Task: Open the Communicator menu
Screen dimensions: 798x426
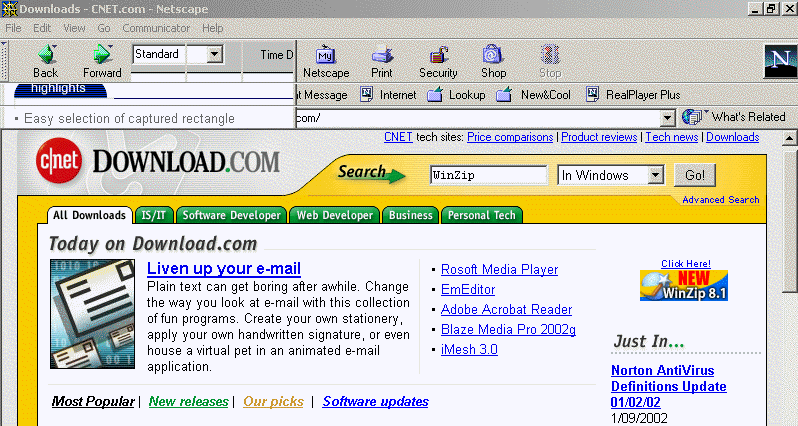Action: pyautogui.click(x=156, y=28)
